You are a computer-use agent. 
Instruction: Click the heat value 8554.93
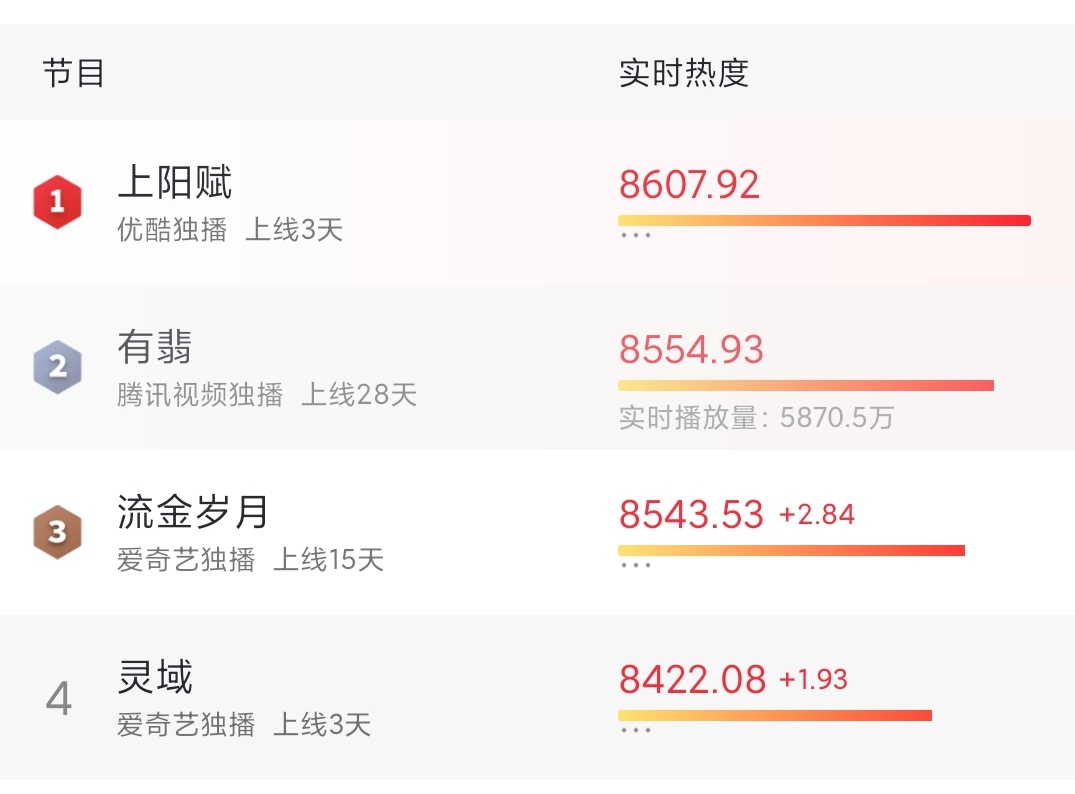click(691, 350)
